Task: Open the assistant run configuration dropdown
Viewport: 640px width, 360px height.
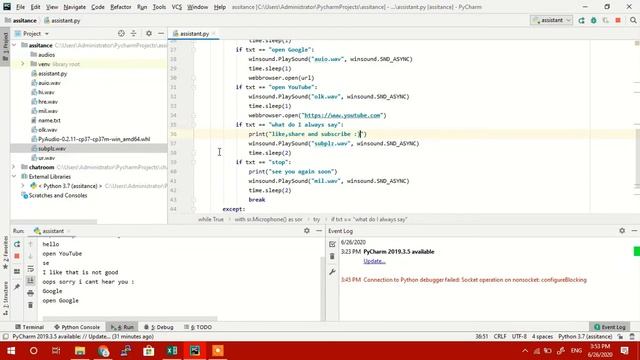Action: tap(552, 20)
